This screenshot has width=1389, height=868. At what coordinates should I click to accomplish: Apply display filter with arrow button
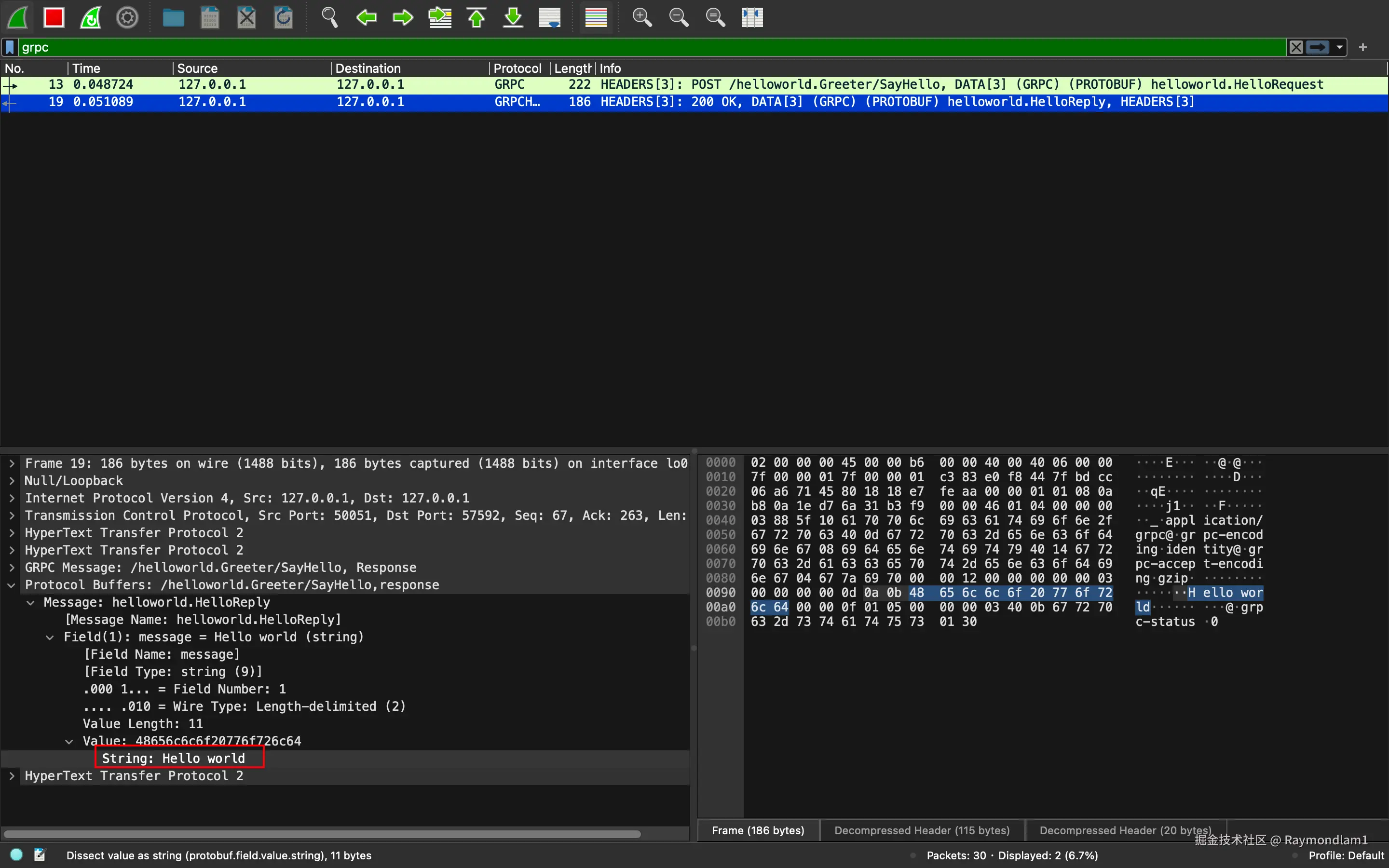pyautogui.click(x=1318, y=47)
